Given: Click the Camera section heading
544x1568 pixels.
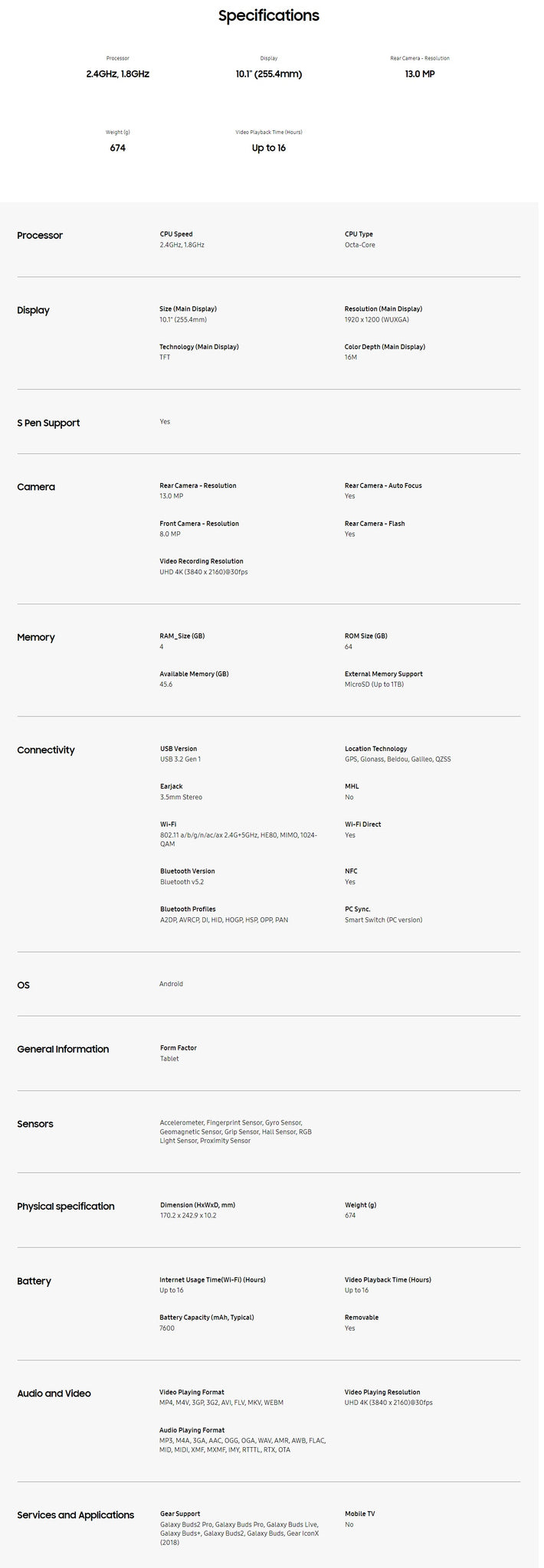Looking at the screenshot, I should (36, 488).
